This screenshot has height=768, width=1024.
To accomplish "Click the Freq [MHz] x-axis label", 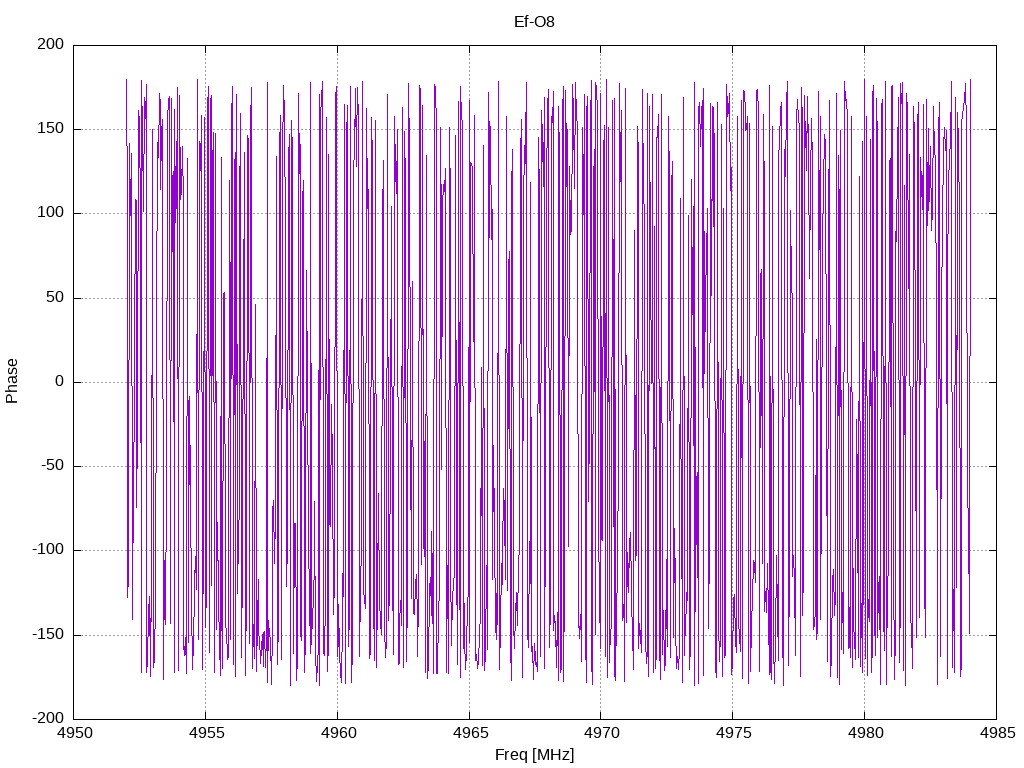I will 534,755.
